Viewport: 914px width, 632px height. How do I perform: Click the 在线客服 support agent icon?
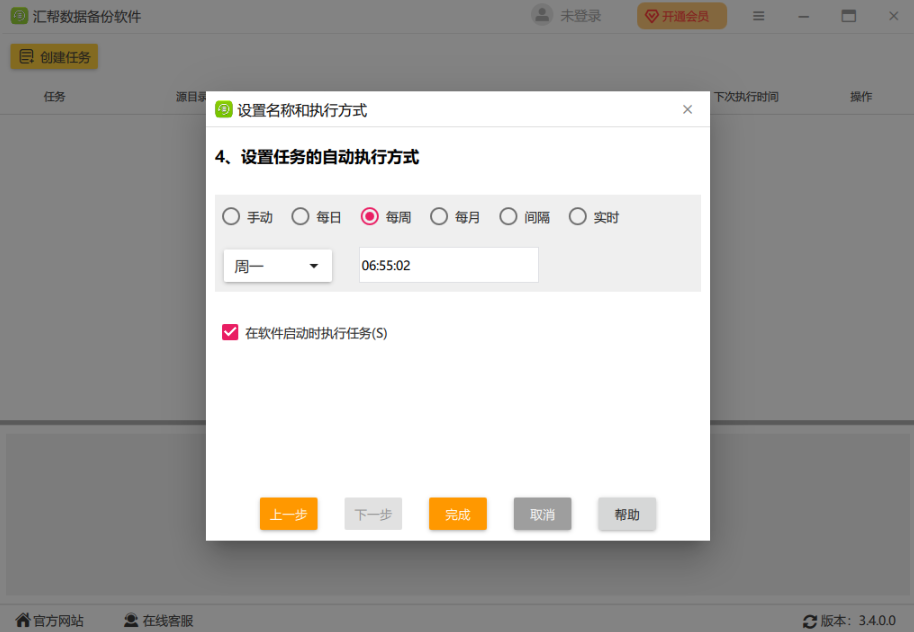[x=131, y=620]
